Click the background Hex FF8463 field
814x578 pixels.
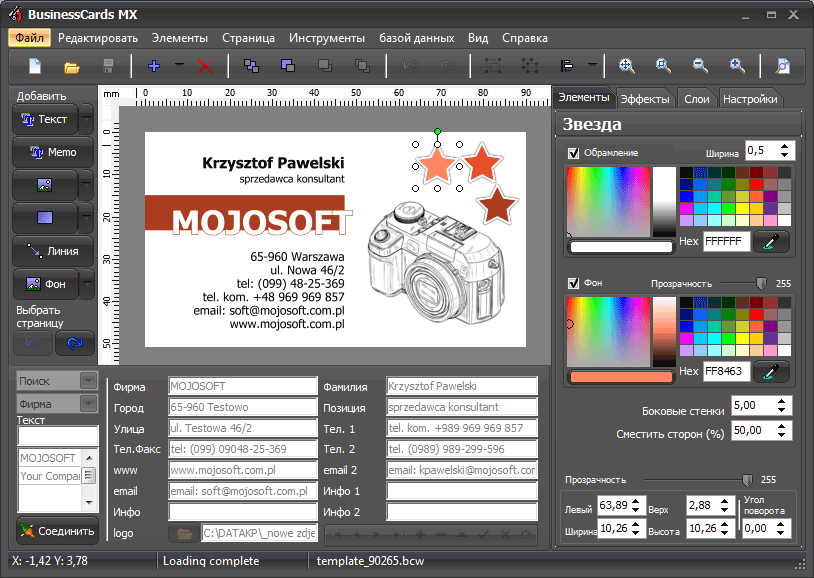coord(726,371)
